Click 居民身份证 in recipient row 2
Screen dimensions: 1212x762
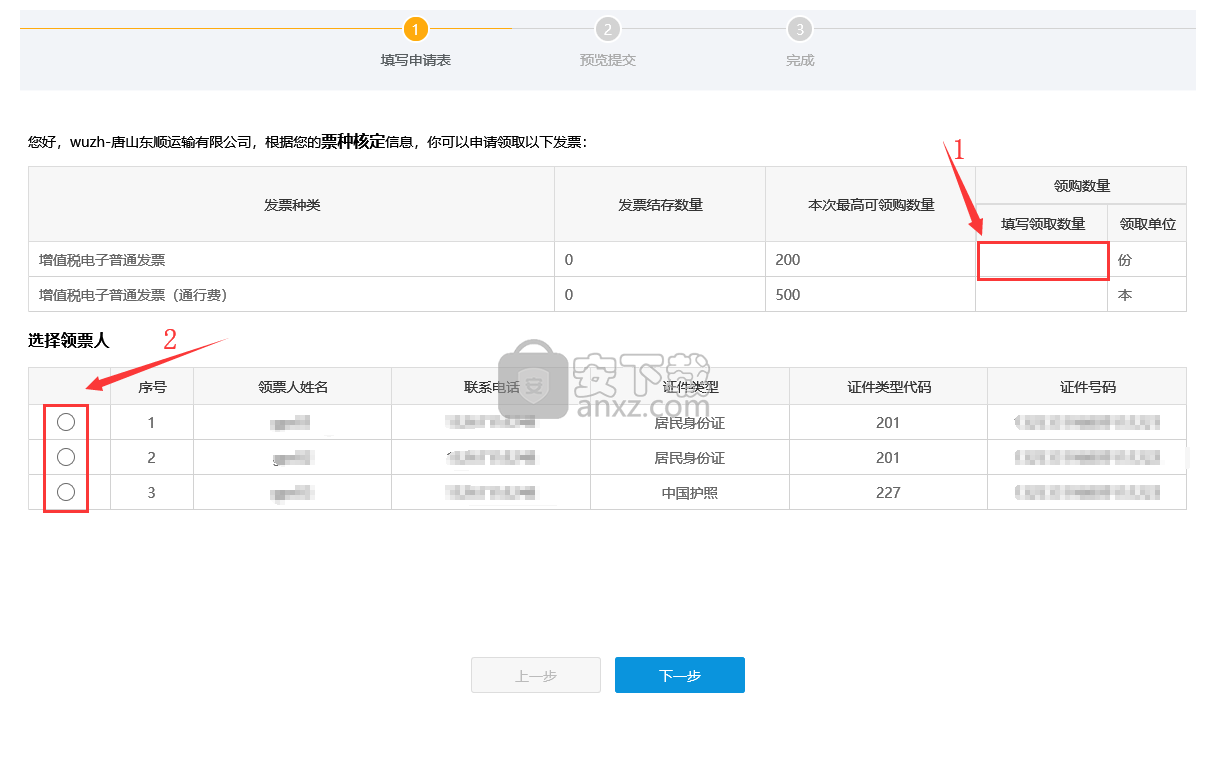tap(690, 458)
